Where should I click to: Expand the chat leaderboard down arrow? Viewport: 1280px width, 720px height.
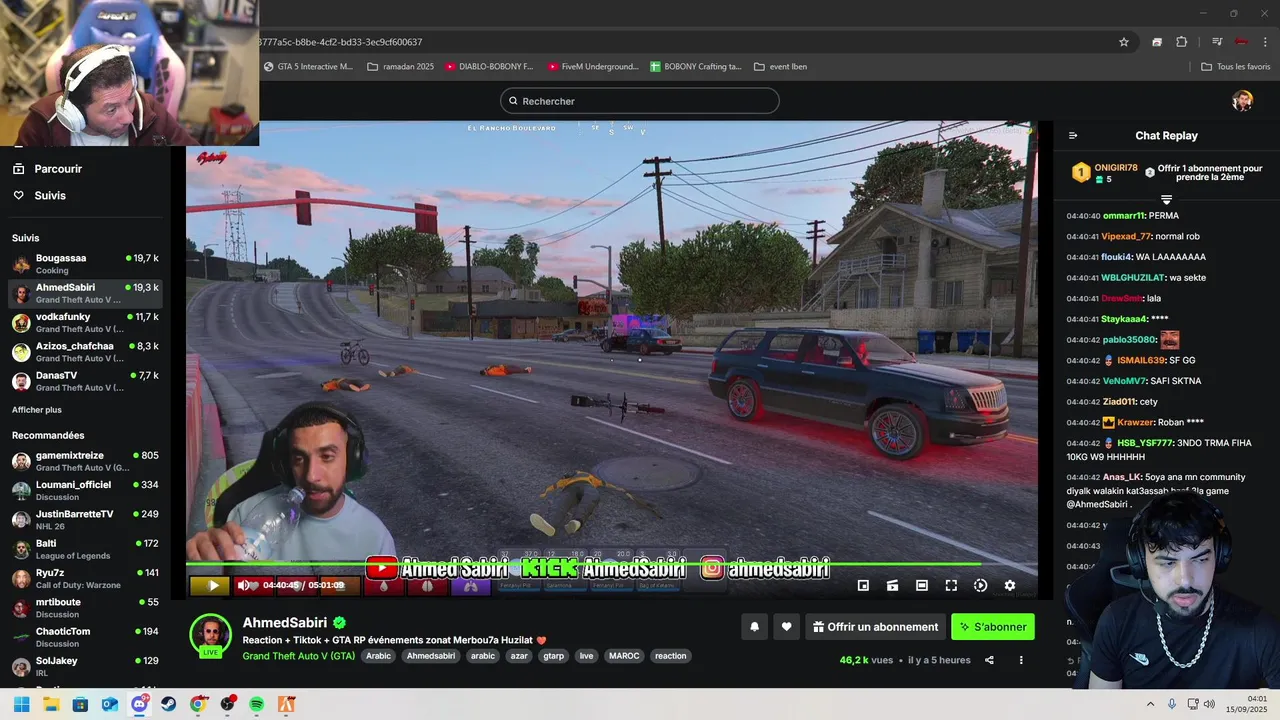click(x=1166, y=200)
